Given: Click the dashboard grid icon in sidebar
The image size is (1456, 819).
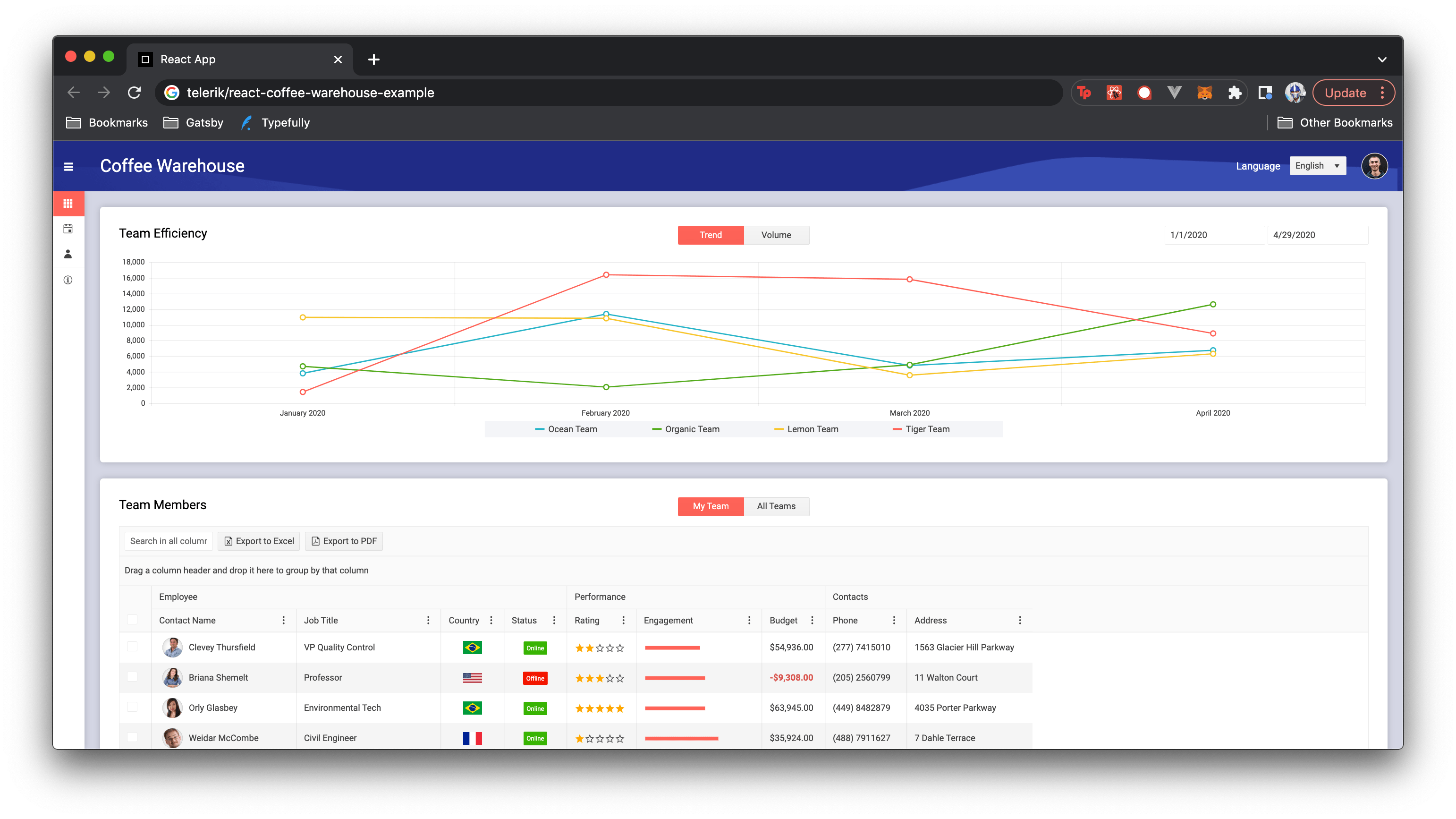Looking at the screenshot, I should pos(67,204).
